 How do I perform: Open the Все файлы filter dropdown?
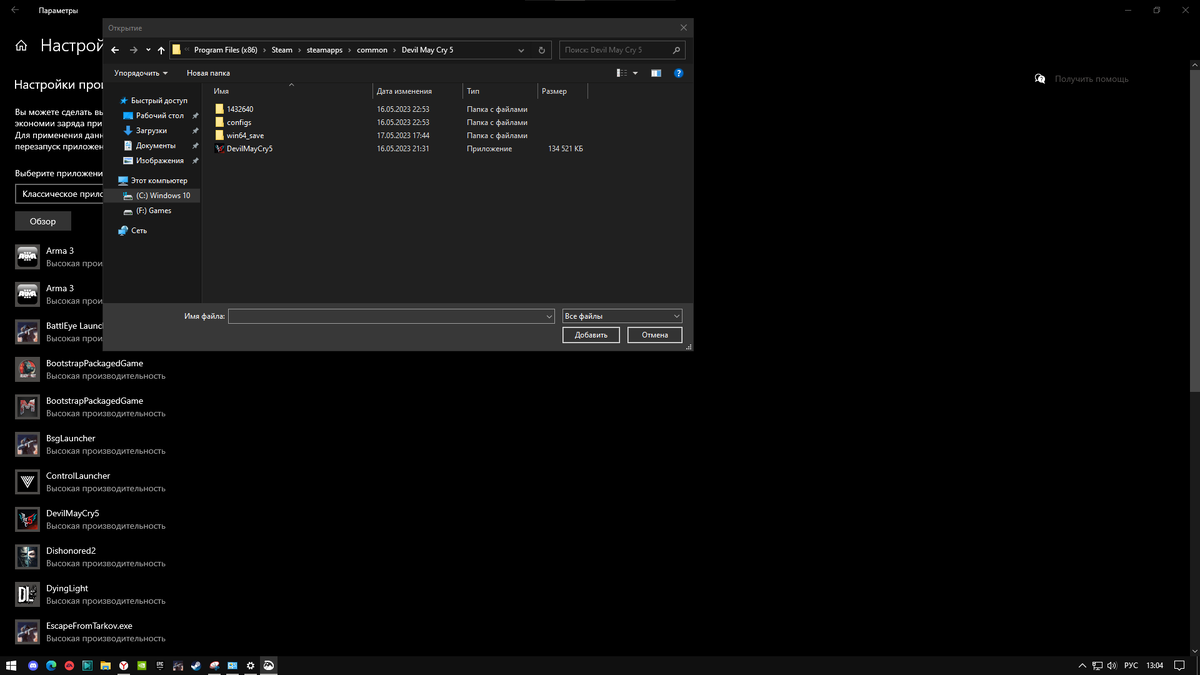click(622, 316)
